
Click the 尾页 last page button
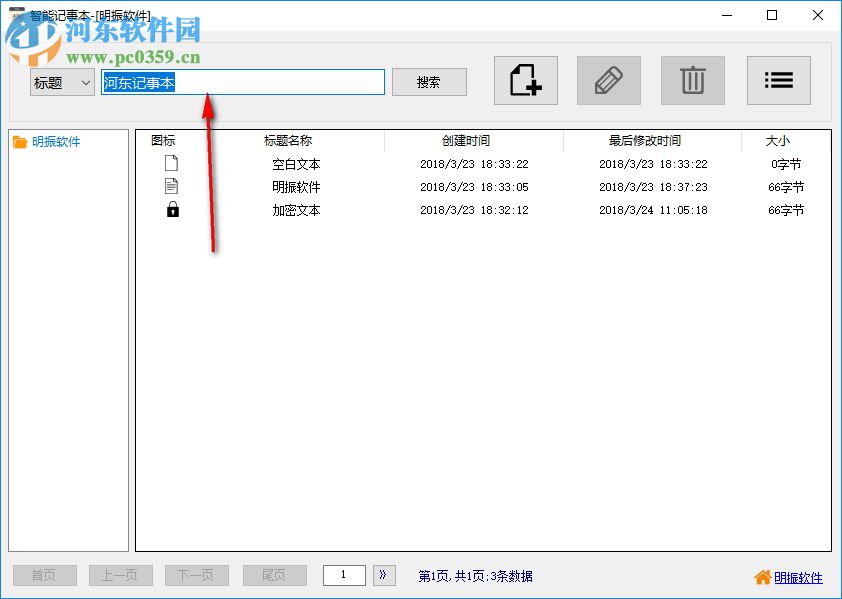(x=274, y=574)
